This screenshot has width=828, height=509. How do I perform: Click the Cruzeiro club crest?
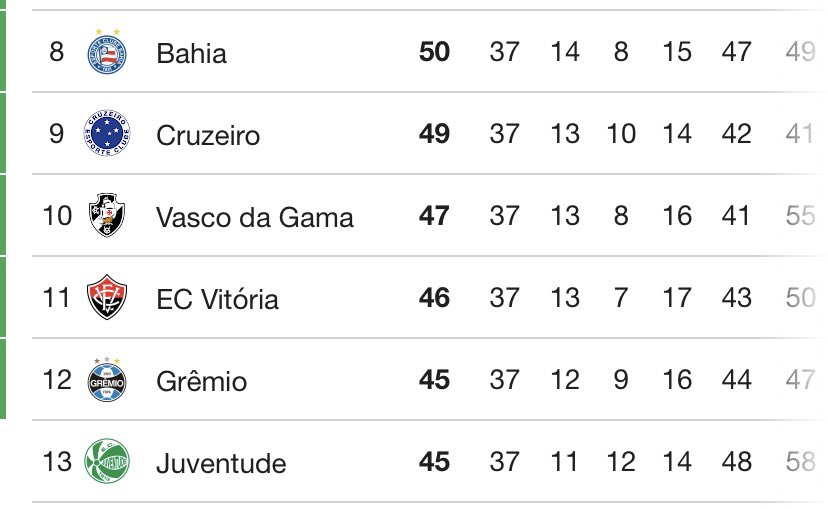pos(107,134)
